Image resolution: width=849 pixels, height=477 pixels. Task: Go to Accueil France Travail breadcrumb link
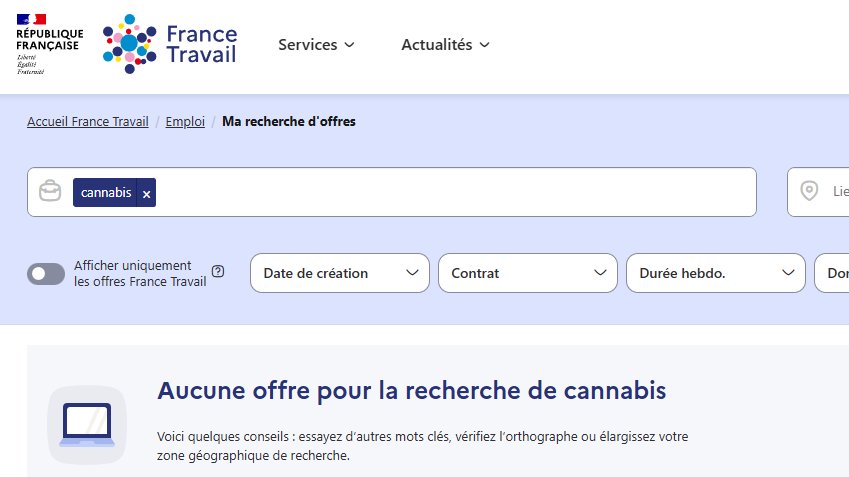coord(88,121)
